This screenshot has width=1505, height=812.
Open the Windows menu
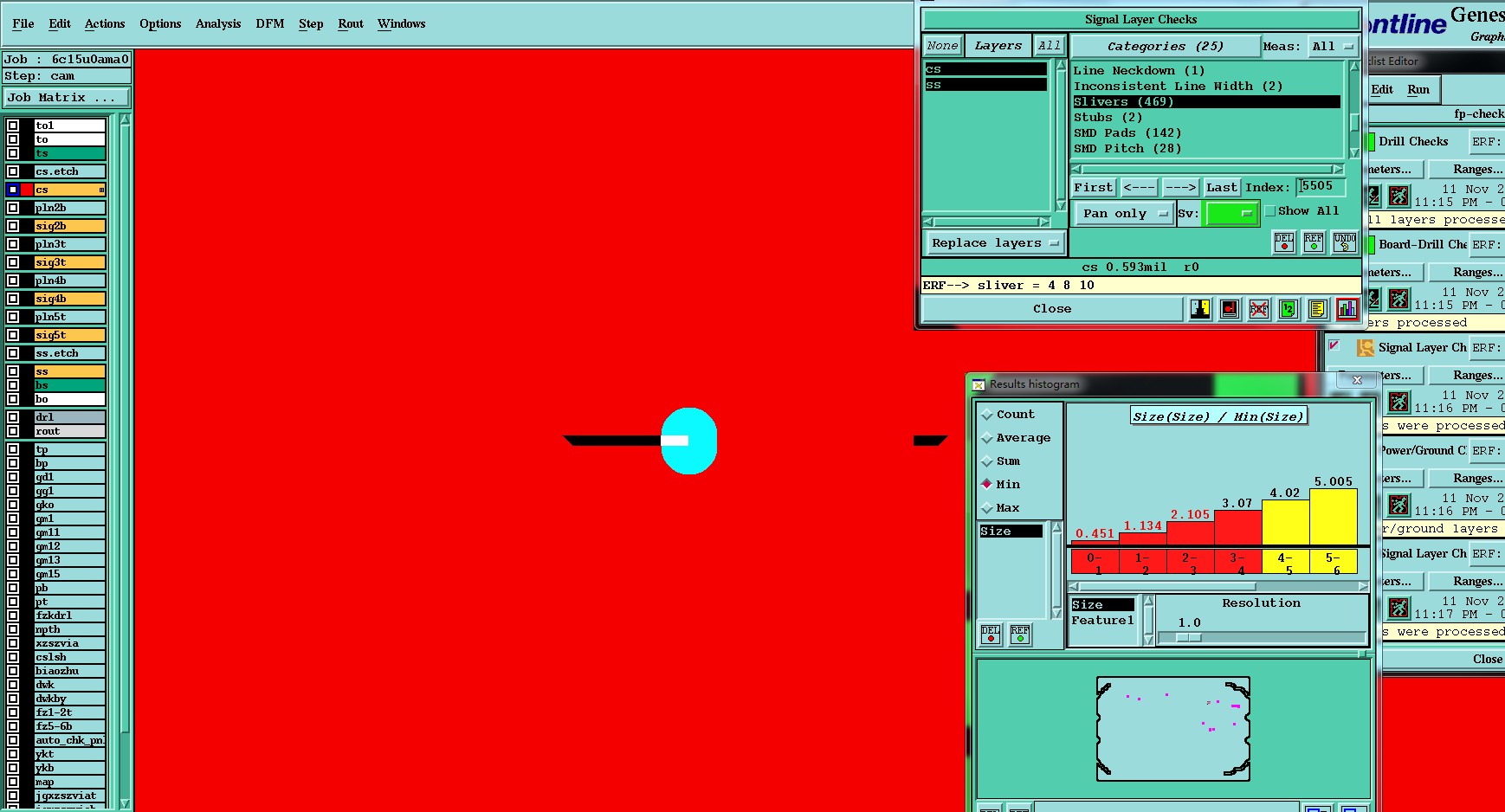[401, 24]
